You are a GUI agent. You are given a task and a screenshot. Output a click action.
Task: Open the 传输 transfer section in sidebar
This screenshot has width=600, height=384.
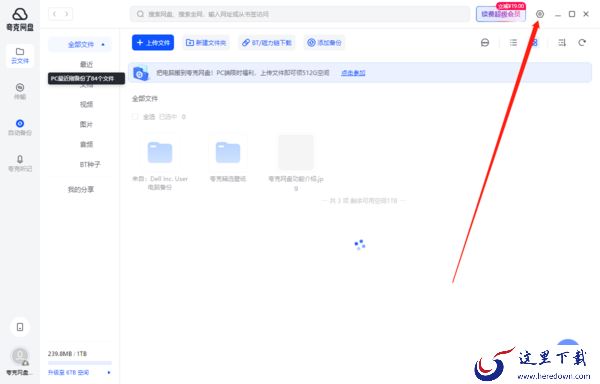pyautogui.click(x=20, y=91)
